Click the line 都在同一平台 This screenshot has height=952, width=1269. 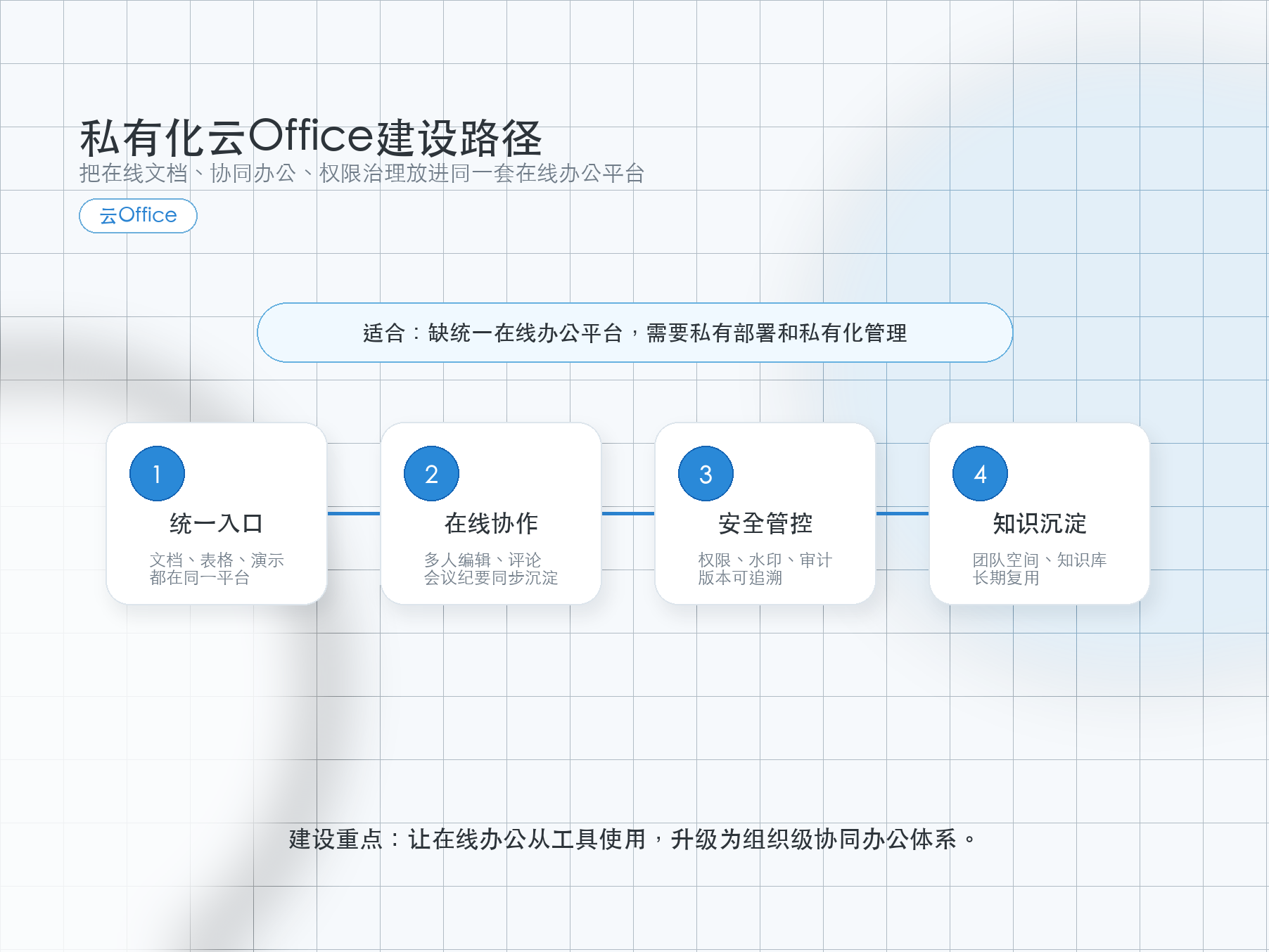pos(200,578)
